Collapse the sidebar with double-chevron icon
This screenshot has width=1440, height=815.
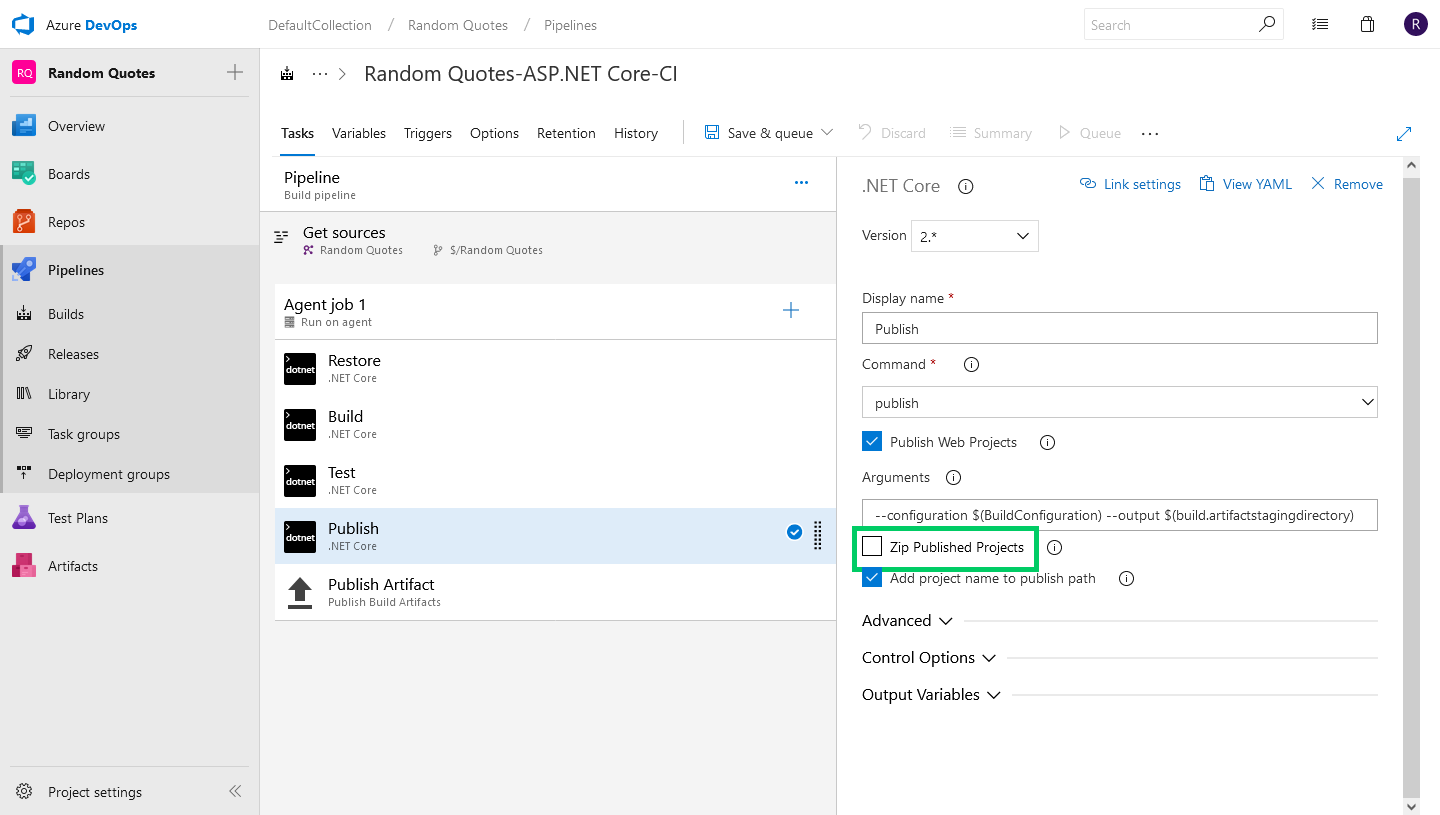click(235, 791)
